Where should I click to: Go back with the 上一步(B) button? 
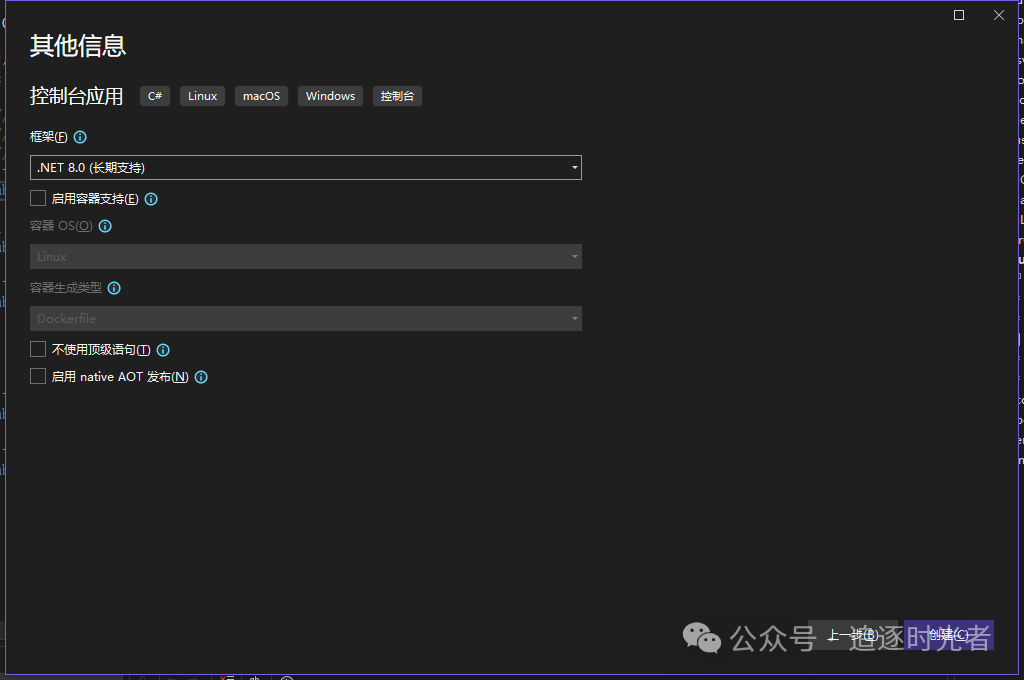click(852, 635)
